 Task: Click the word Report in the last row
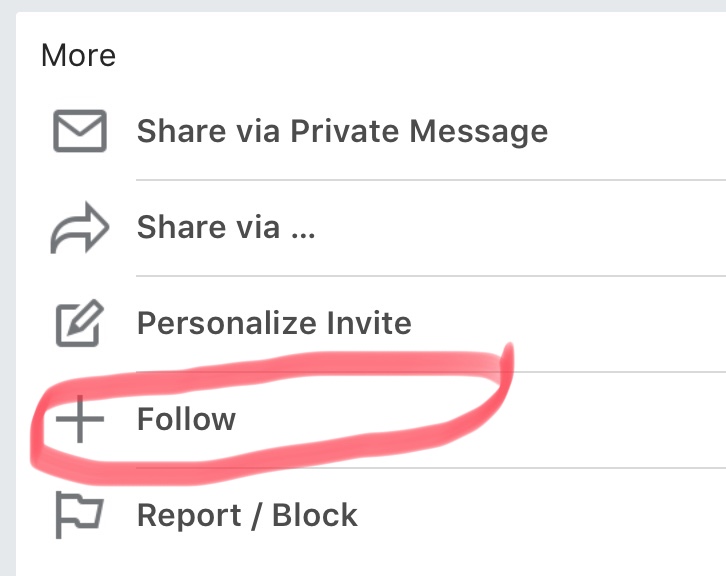pos(189,515)
